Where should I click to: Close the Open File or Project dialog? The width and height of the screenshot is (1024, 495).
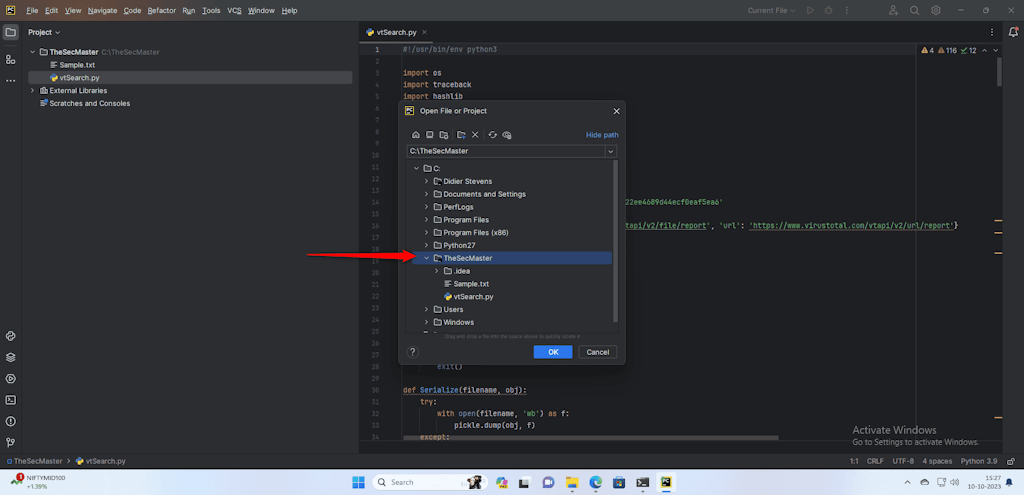click(616, 111)
